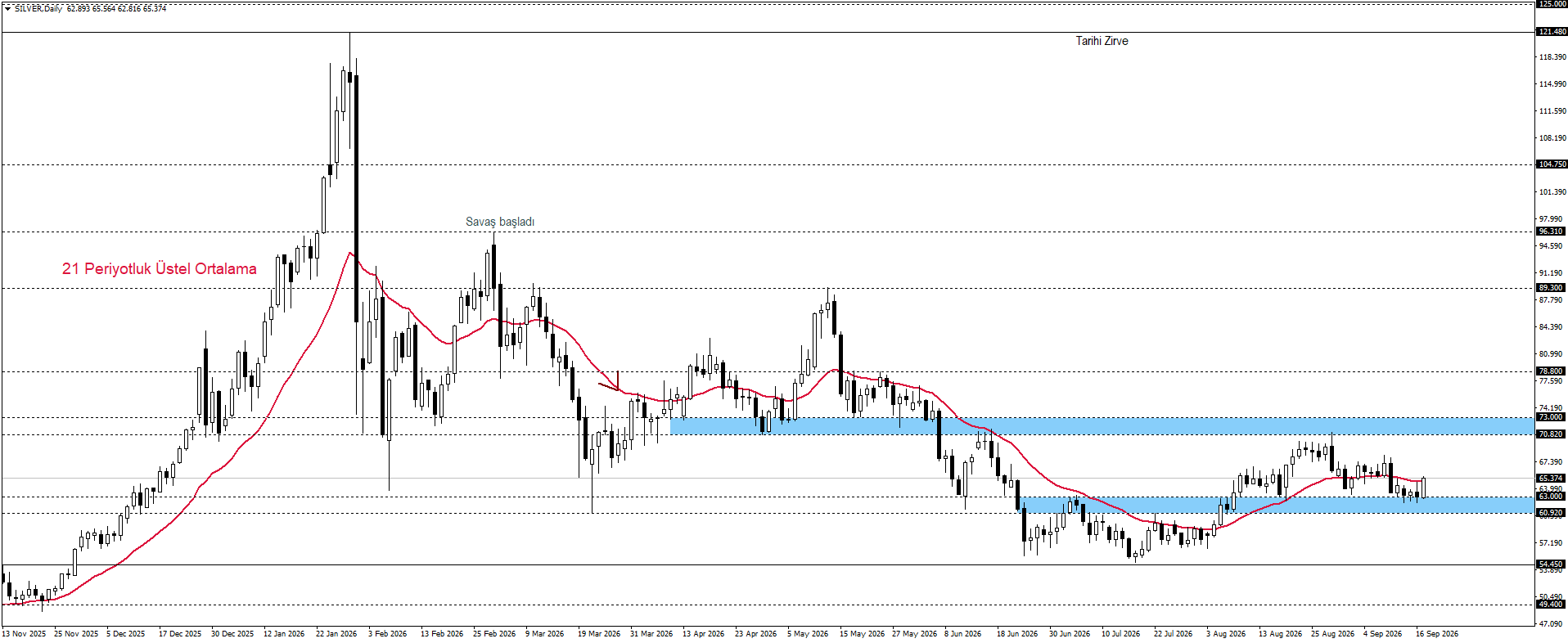Viewport: 1568px width, 643px height.
Task: Click the '16 Sep 2026' date on time axis
Action: (1437, 634)
